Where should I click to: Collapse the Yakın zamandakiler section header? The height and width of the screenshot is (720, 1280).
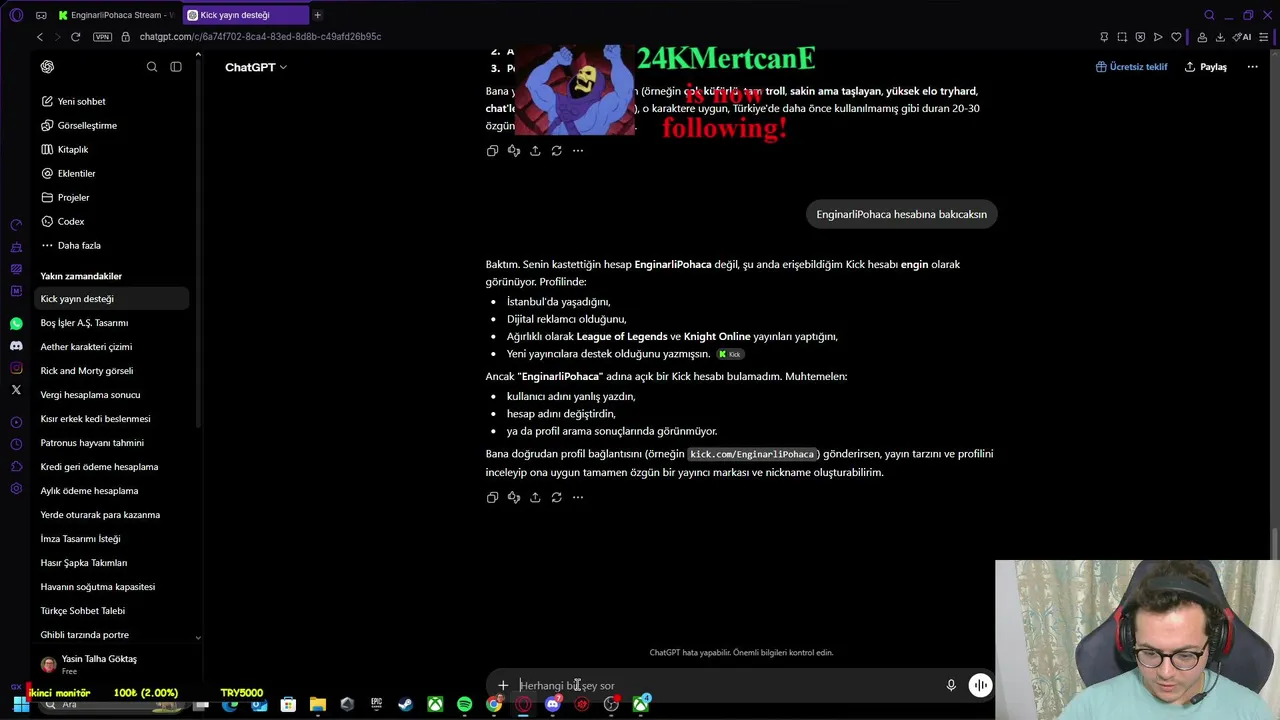point(81,276)
